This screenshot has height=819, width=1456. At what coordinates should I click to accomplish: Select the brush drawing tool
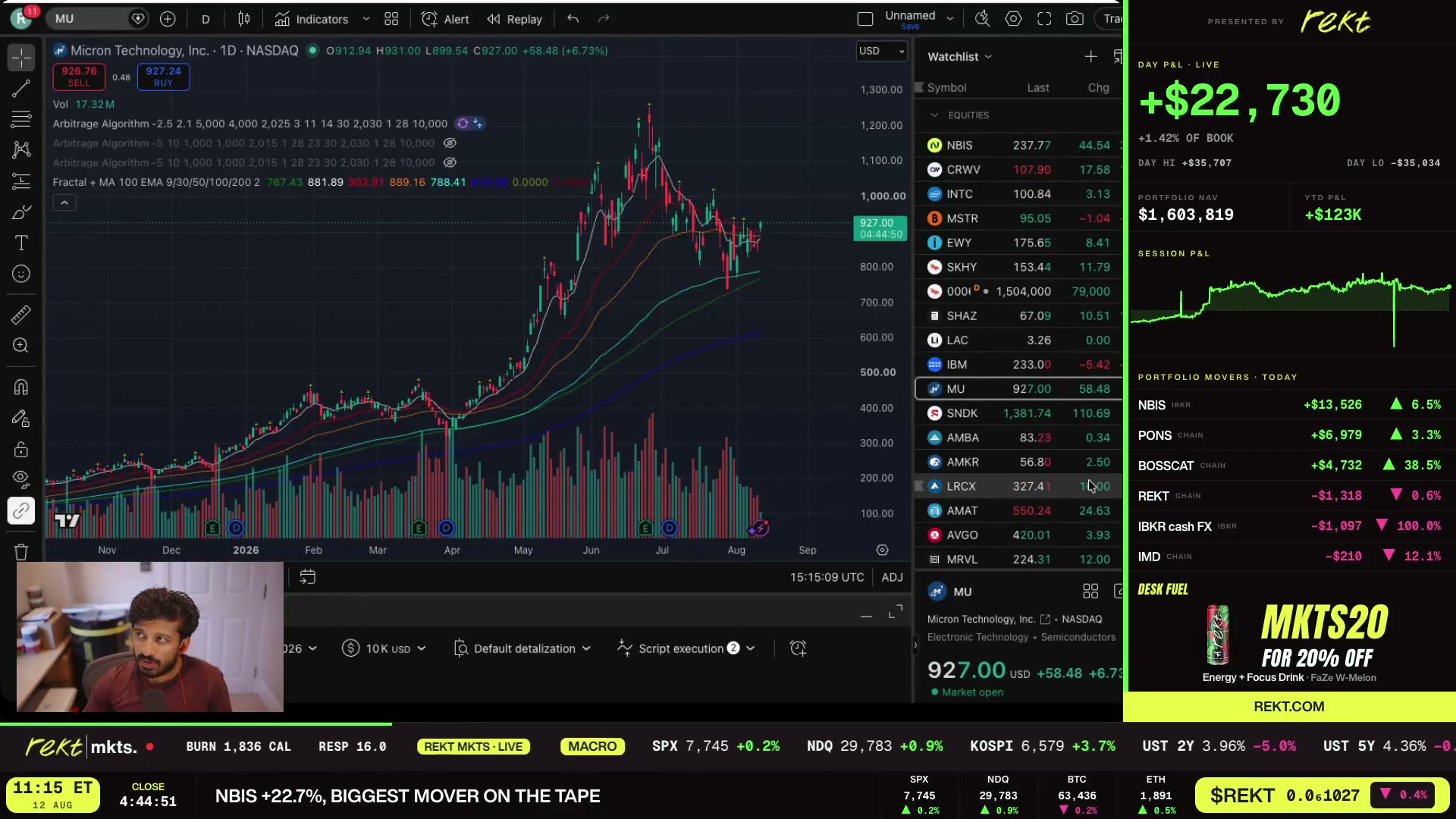21,212
